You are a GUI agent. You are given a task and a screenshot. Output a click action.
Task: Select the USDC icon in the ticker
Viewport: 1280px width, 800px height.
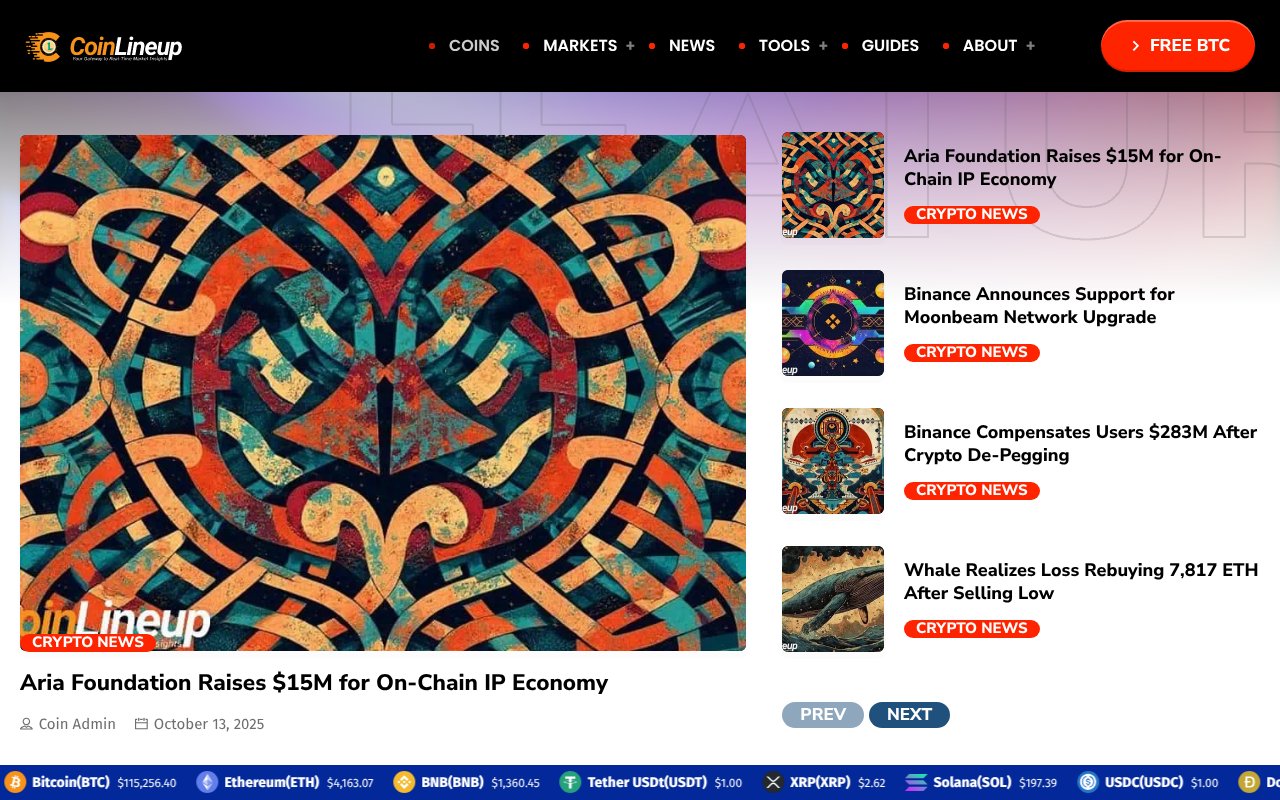point(1088,782)
